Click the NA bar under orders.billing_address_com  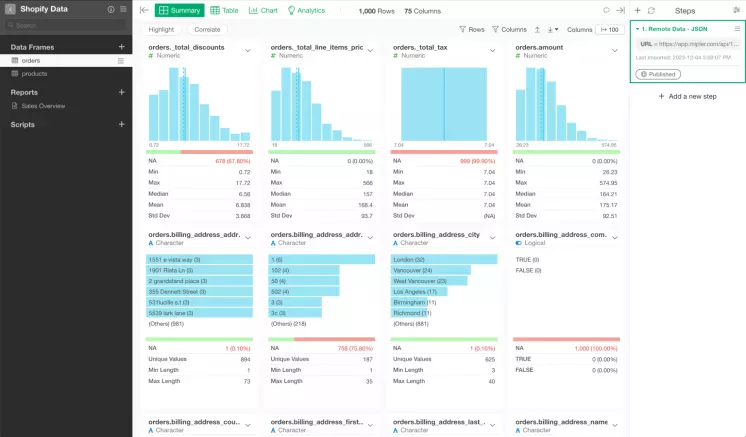click(x=566, y=340)
